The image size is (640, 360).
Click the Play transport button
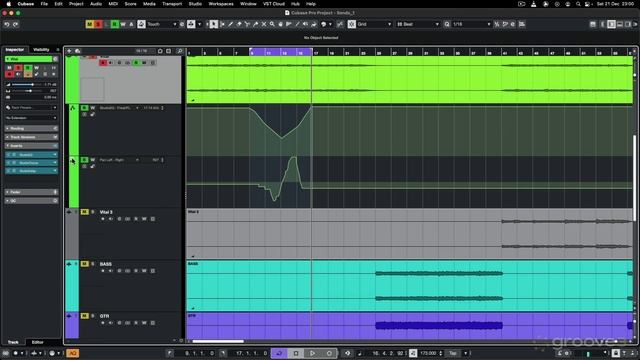coord(312,353)
